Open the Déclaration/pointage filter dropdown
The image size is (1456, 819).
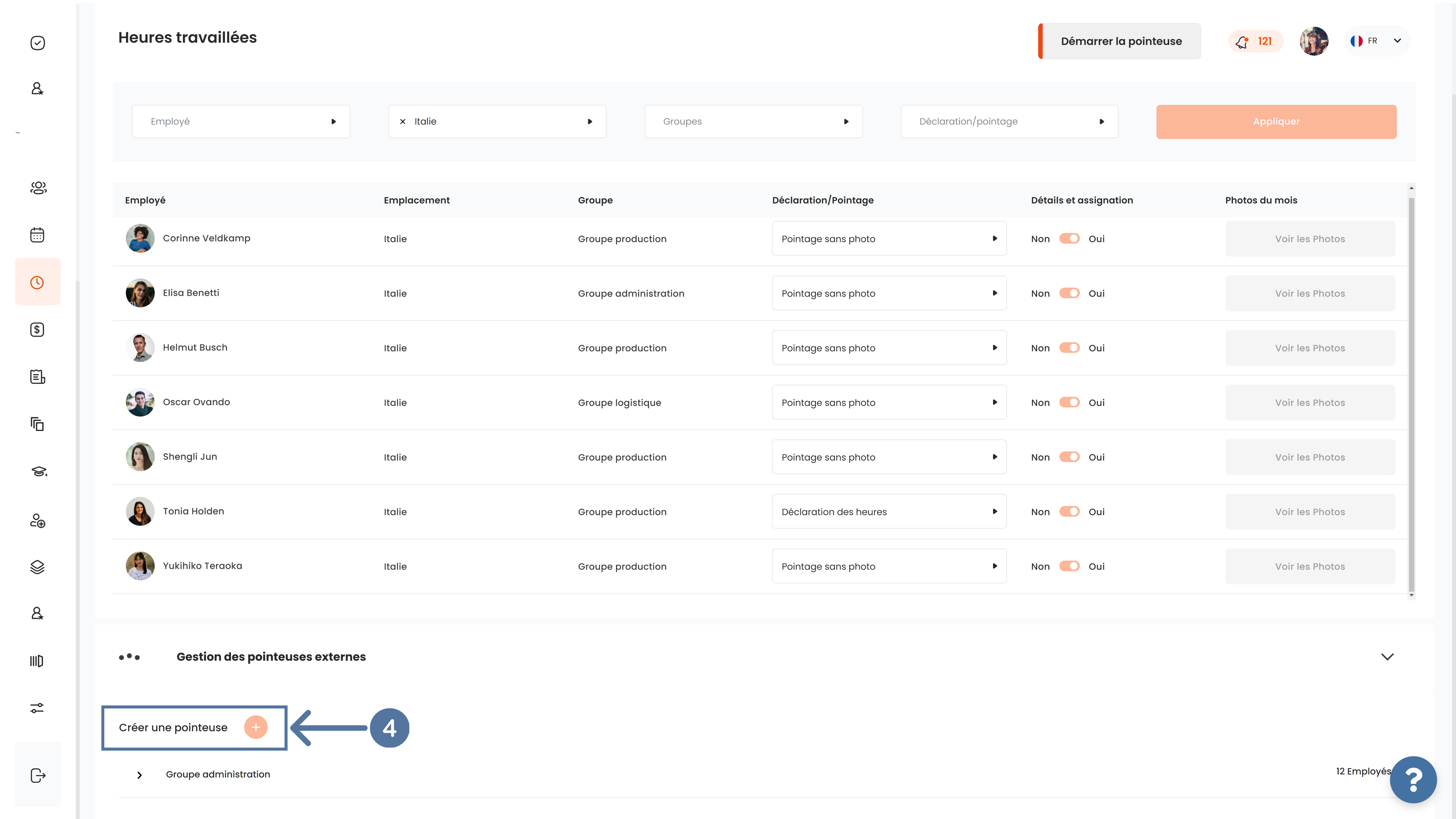(x=1009, y=122)
